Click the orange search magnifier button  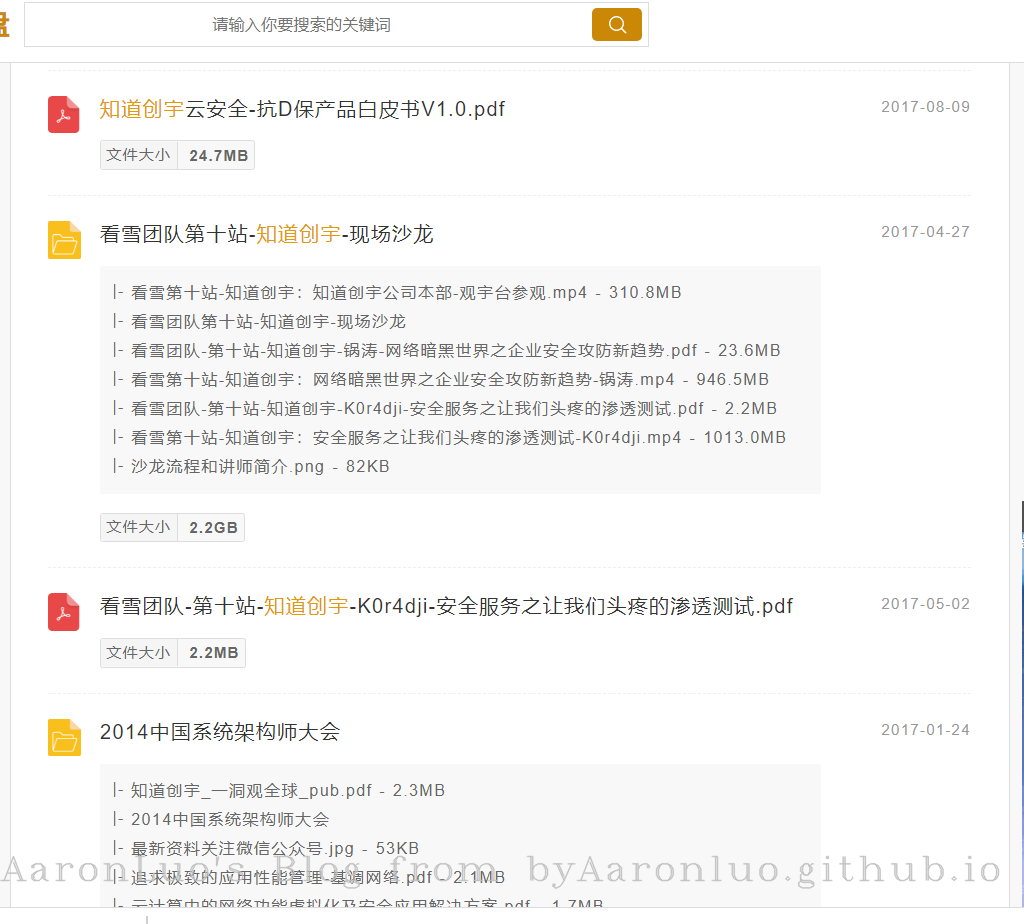(x=616, y=25)
